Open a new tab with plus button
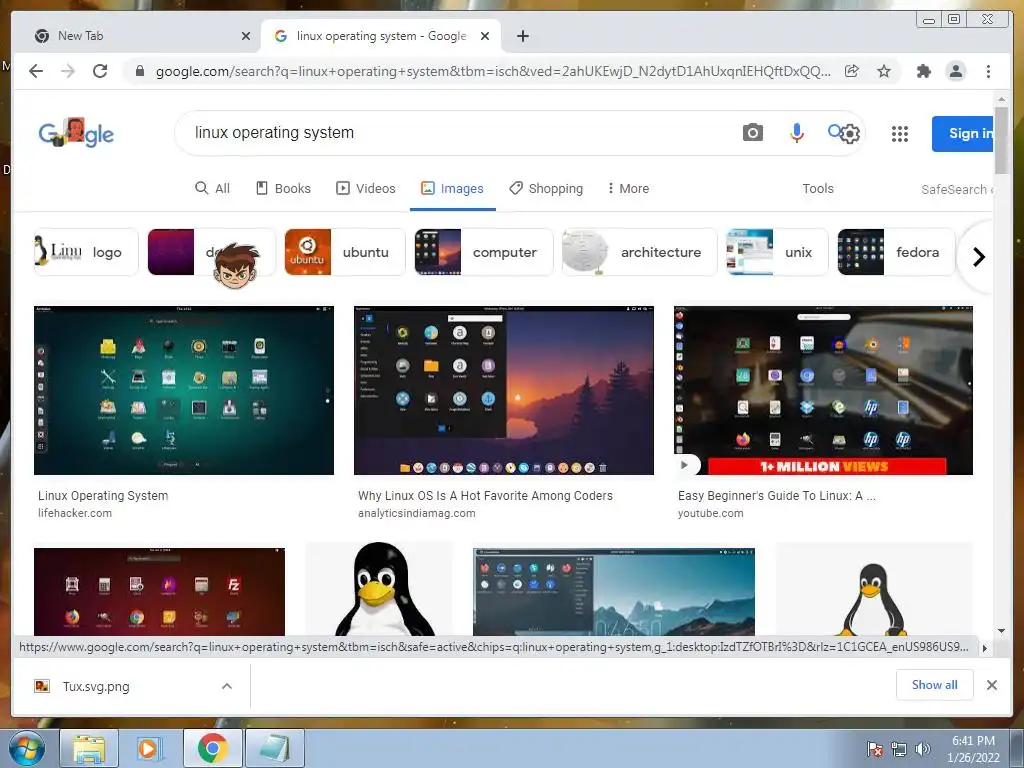 pyautogui.click(x=522, y=36)
